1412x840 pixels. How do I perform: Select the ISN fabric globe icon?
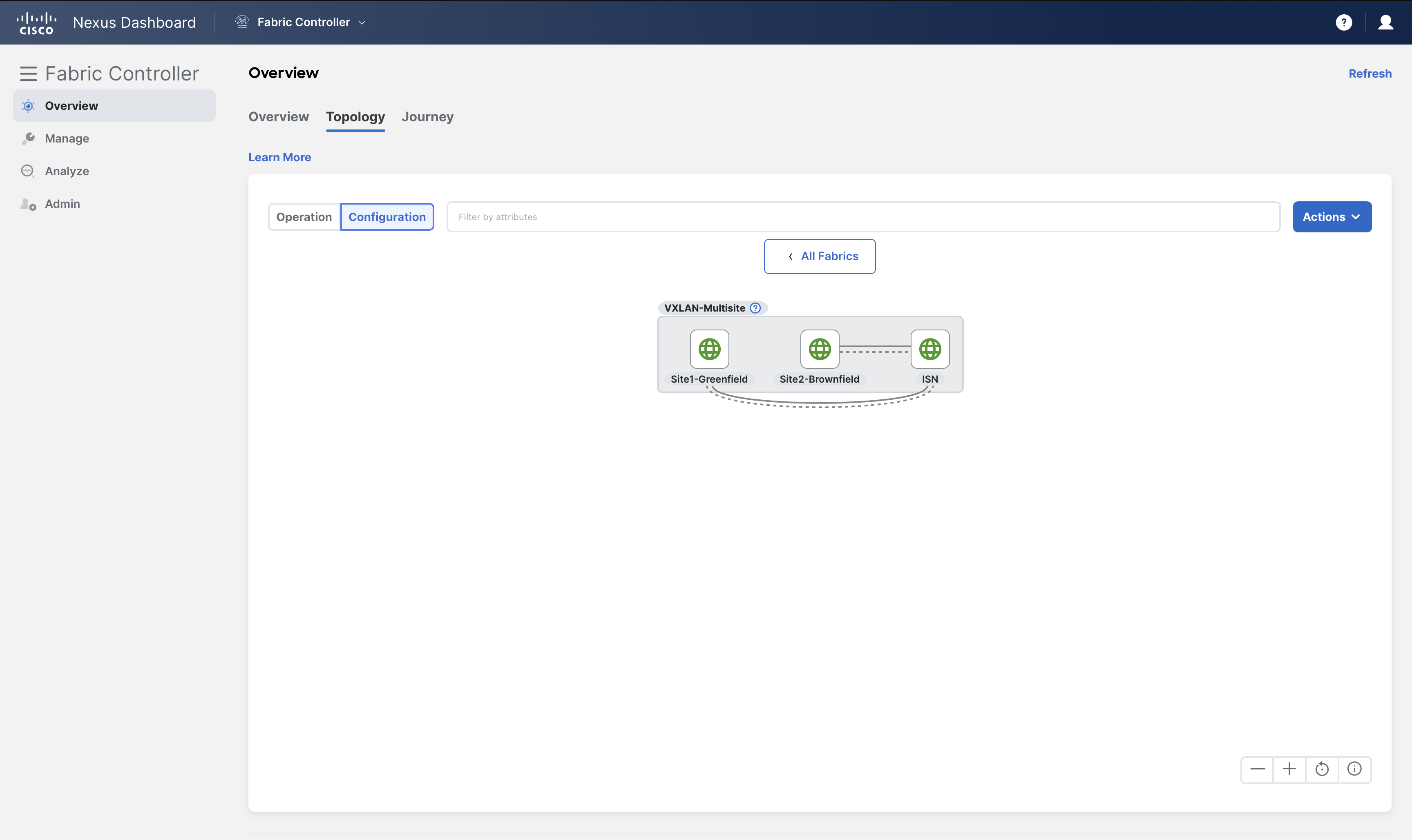tap(930, 349)
